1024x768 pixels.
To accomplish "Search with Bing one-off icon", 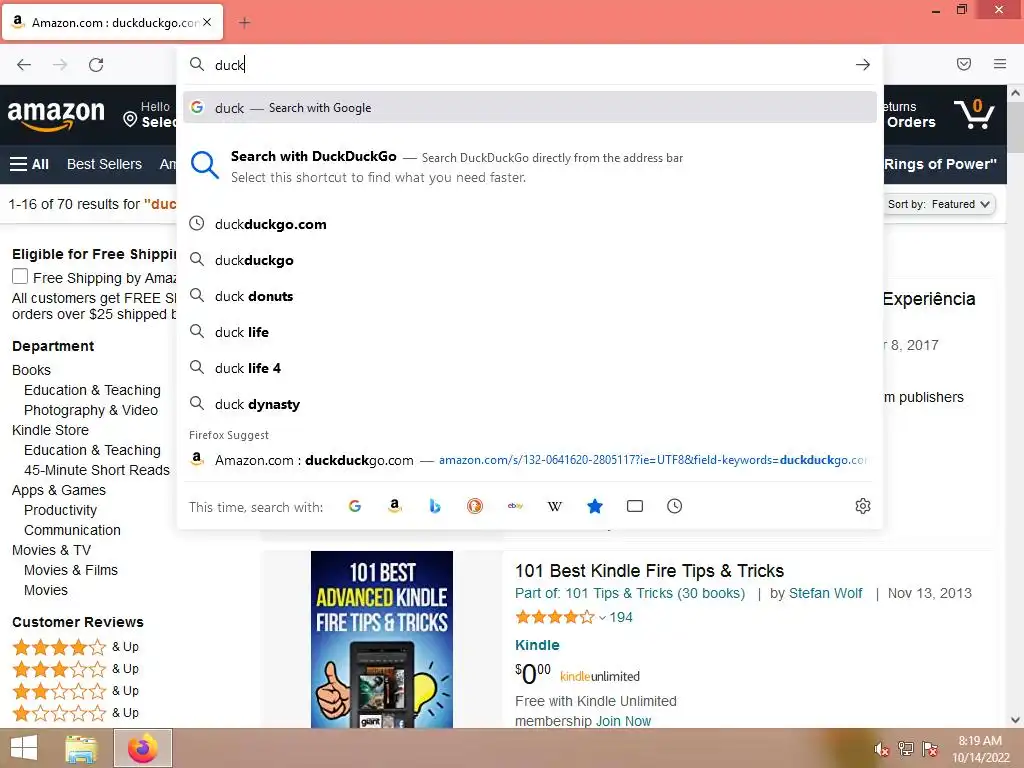I will pos(434,506).
